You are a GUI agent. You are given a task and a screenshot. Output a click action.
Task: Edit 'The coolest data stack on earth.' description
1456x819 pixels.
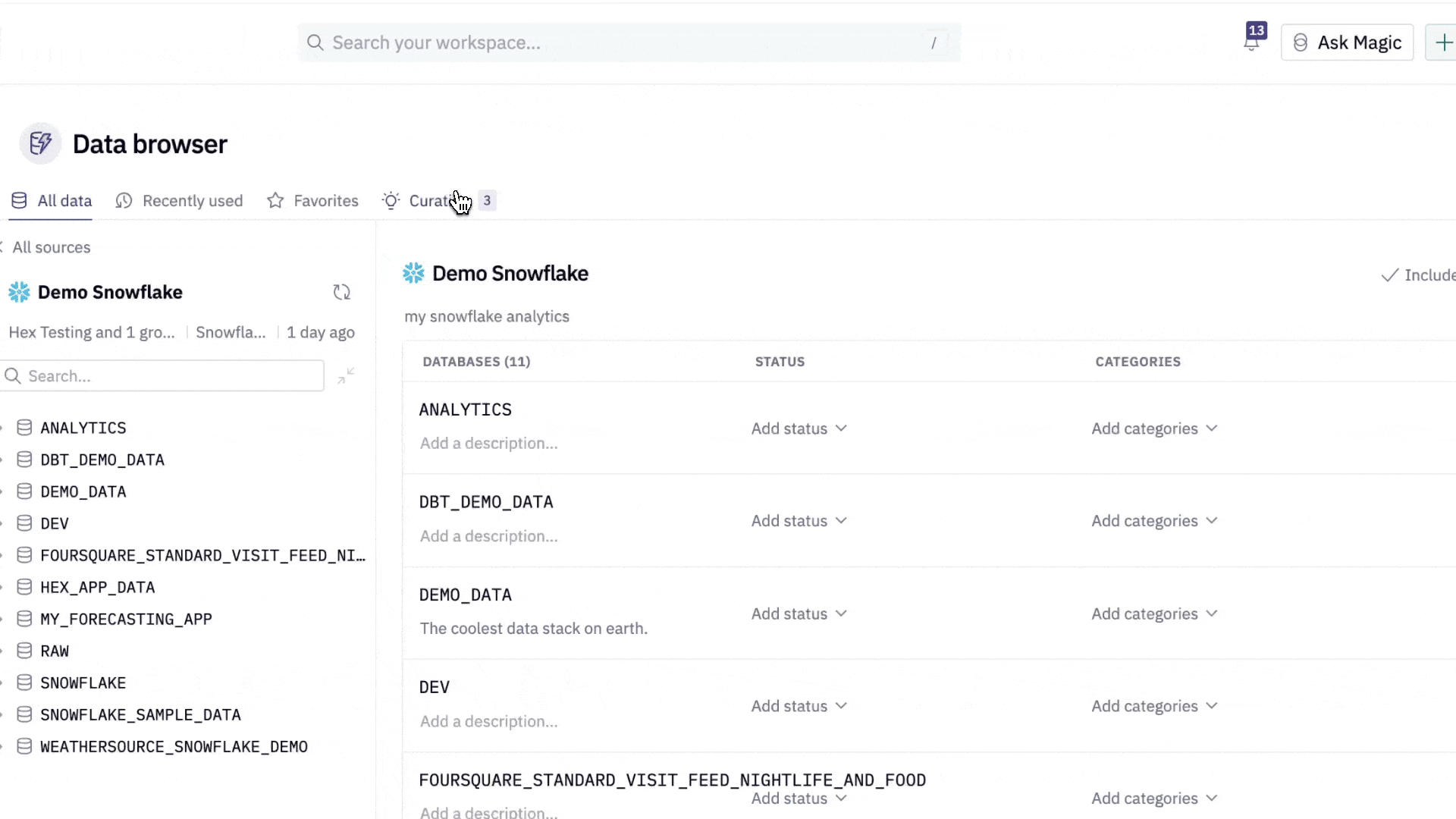[x=534, y=629]
